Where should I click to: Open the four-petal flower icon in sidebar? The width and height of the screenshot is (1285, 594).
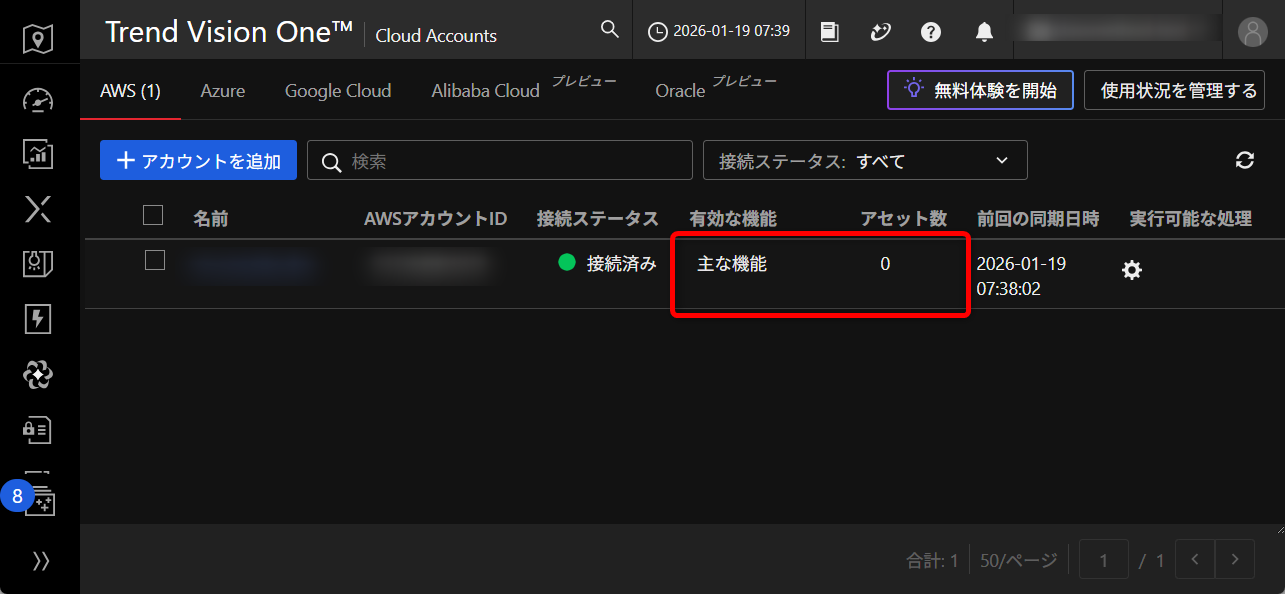click(38, 375)
